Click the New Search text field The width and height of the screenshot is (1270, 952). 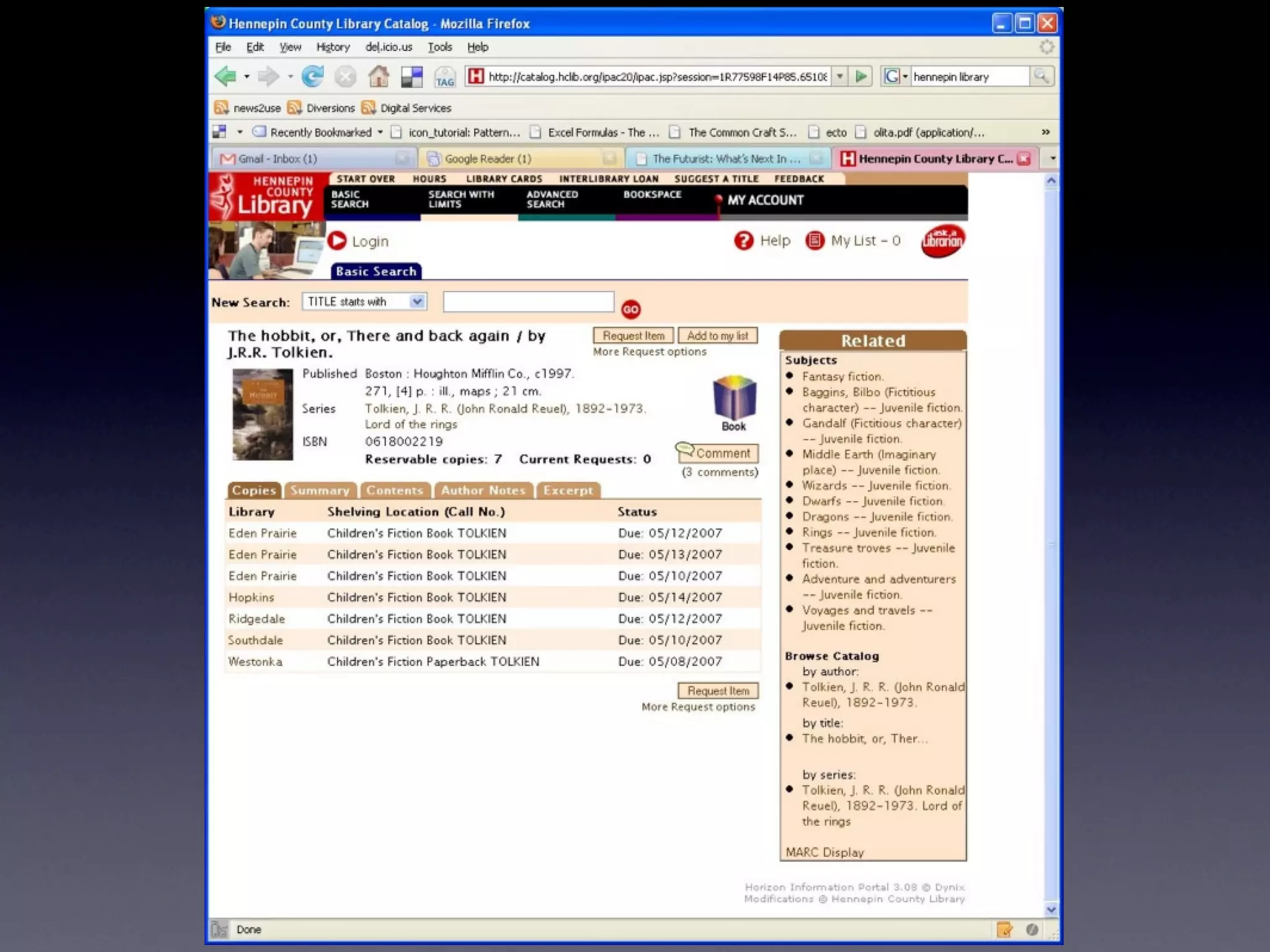coord(528,302)
